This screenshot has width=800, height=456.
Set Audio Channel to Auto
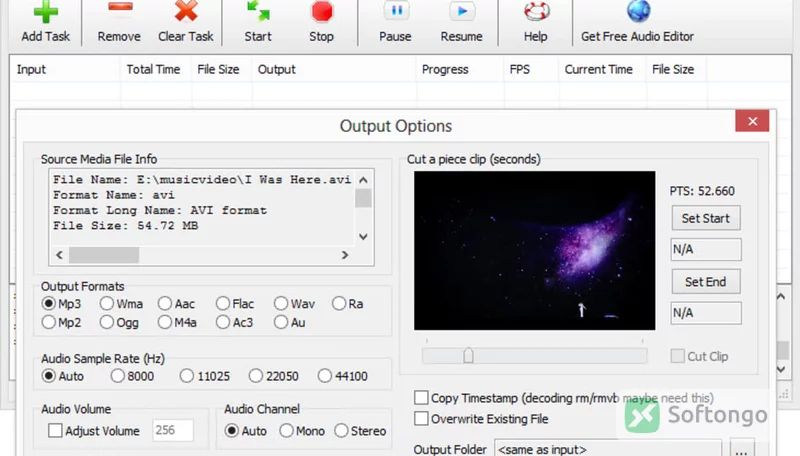click(x=232, y=430)
